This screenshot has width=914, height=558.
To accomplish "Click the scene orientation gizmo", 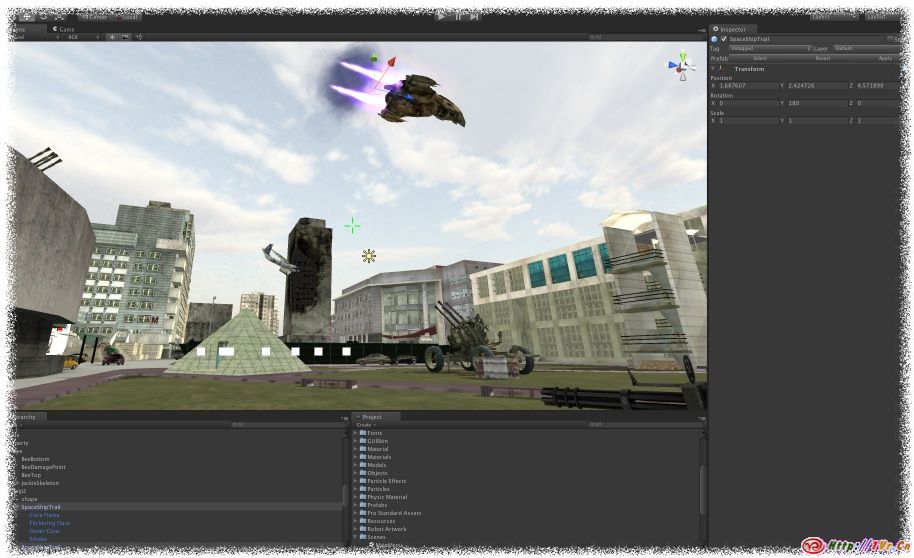I will tap(683, 67).
